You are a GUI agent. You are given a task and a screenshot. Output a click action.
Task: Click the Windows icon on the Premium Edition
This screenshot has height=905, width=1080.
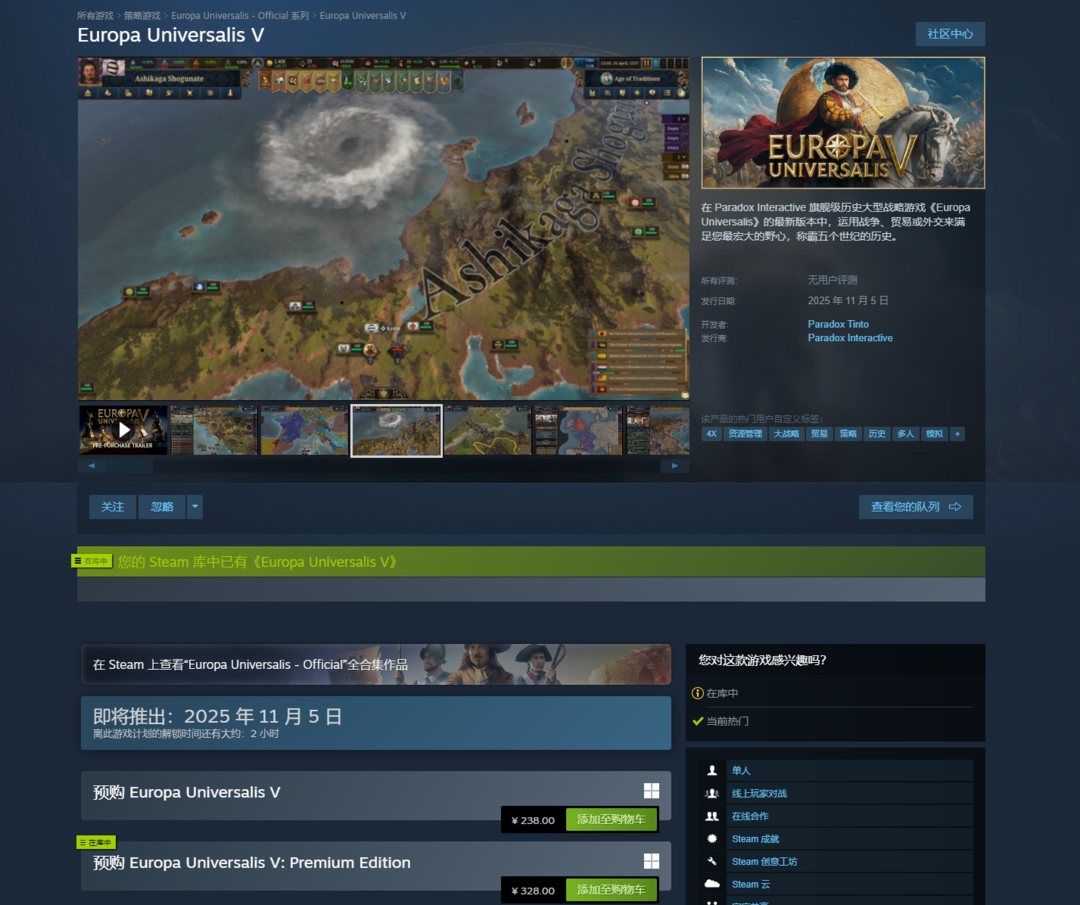click(x=651, y=861)
